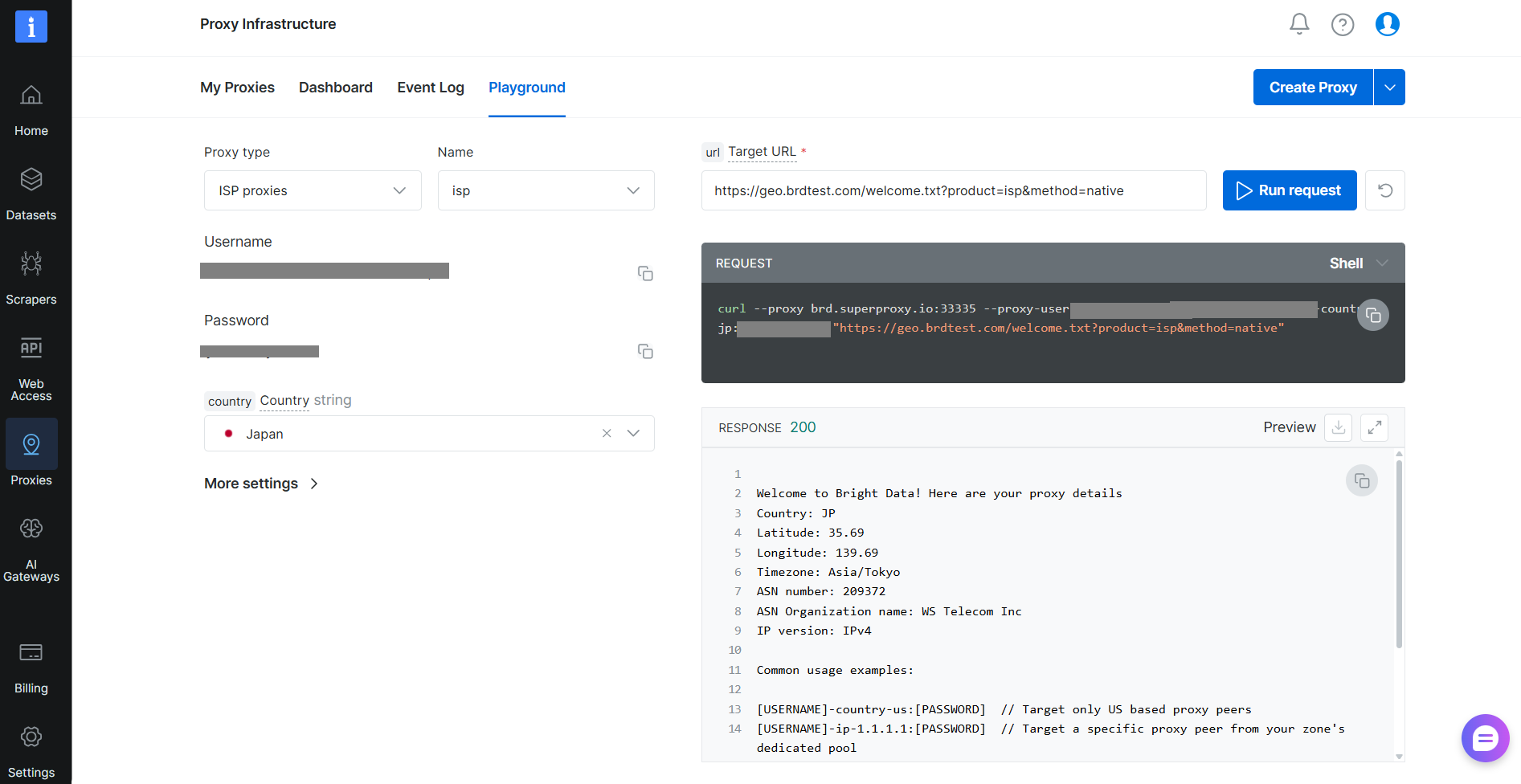This screenshot has height=784, width=1521.
Task: Open the Create Proxy dropdown arrow
Action: coord(1389,88)
